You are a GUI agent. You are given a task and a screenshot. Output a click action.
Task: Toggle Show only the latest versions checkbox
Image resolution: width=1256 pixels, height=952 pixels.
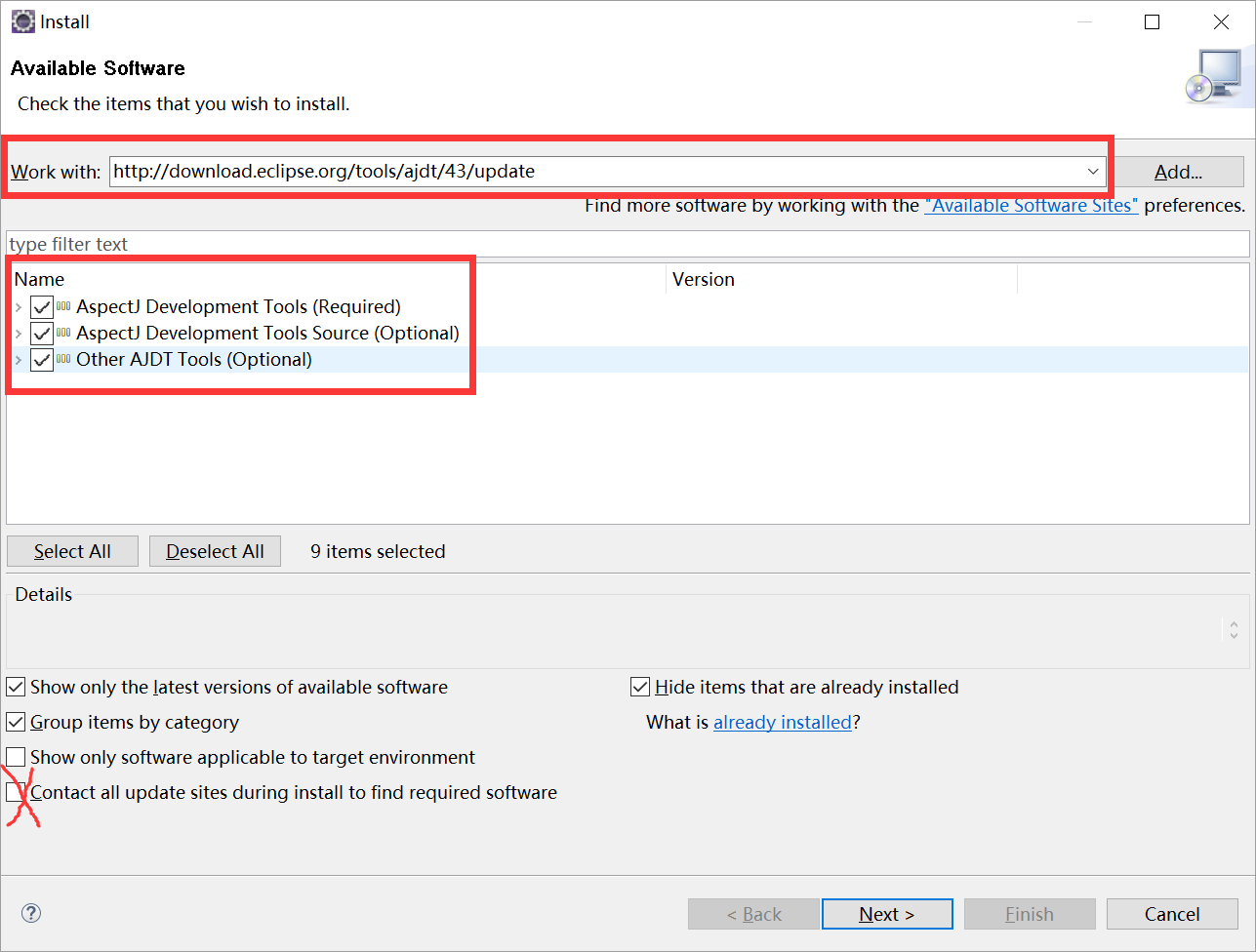click(x=16, y=687)
